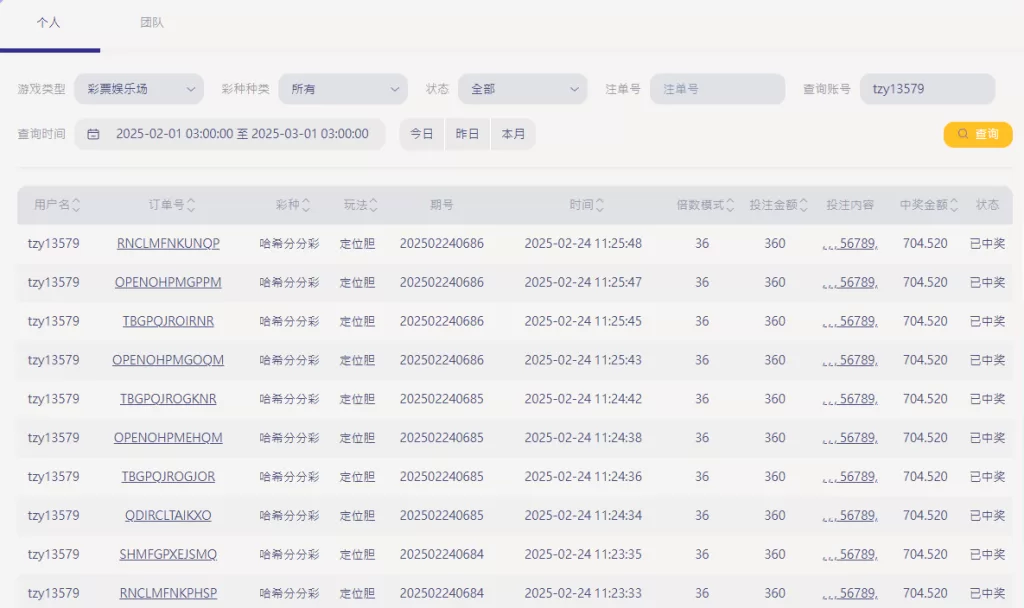The image size is (1024, 608).
Task: Select the 昨日 quick filter
Action: coord(468,134)
